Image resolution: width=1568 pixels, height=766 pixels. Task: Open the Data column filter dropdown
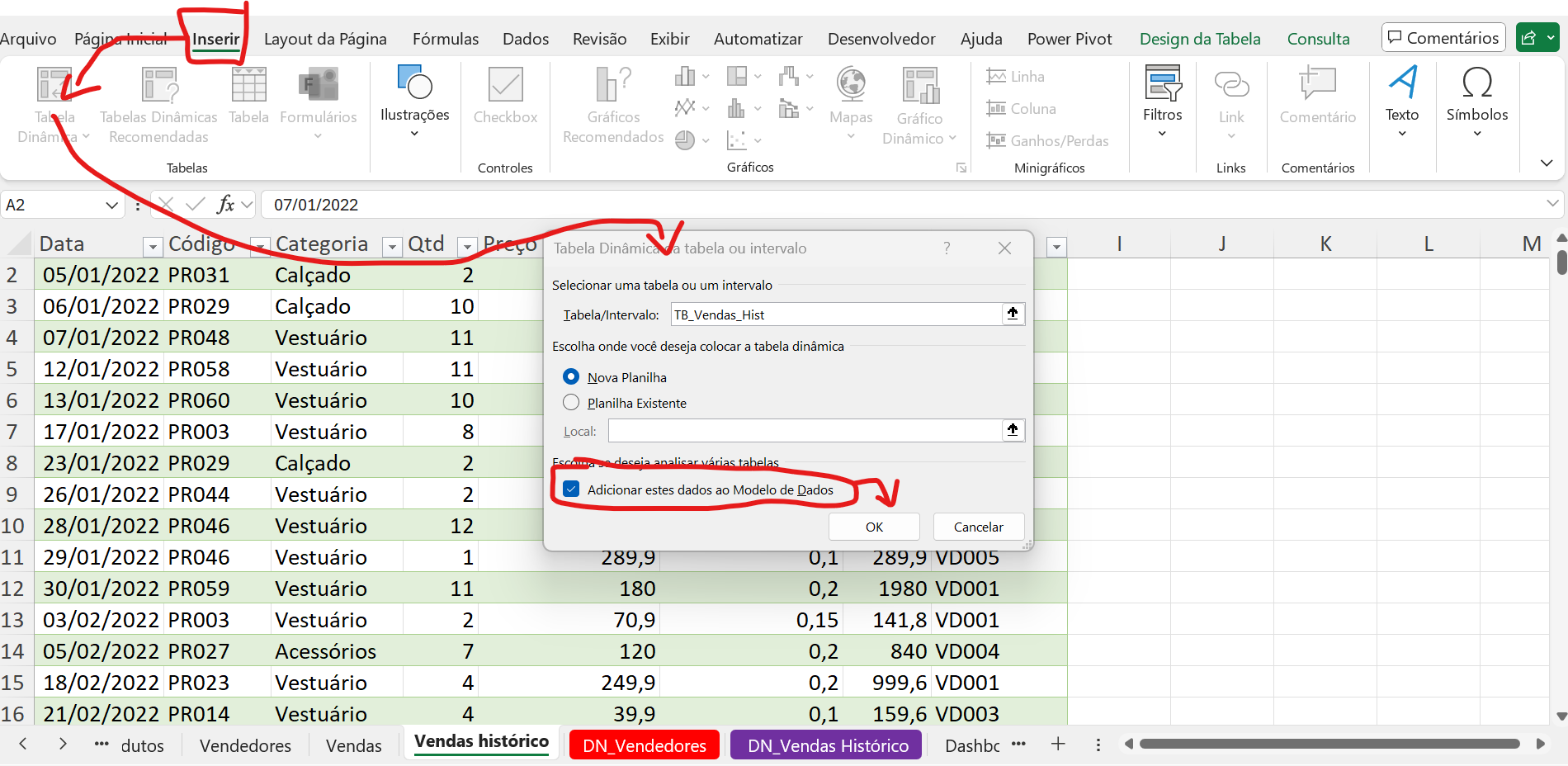point(152,247)
